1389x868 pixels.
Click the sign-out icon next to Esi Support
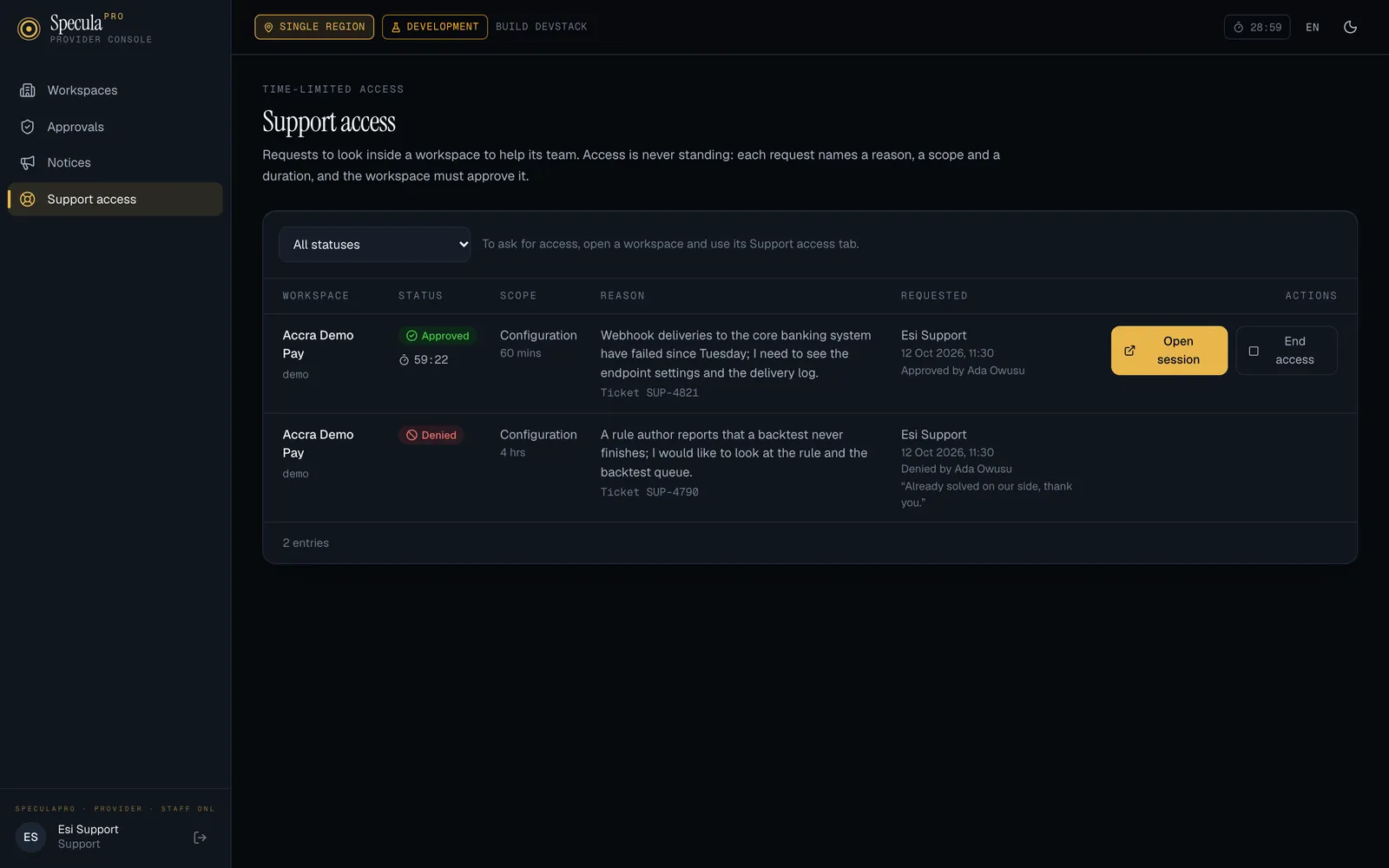click(x=200, y=838)
